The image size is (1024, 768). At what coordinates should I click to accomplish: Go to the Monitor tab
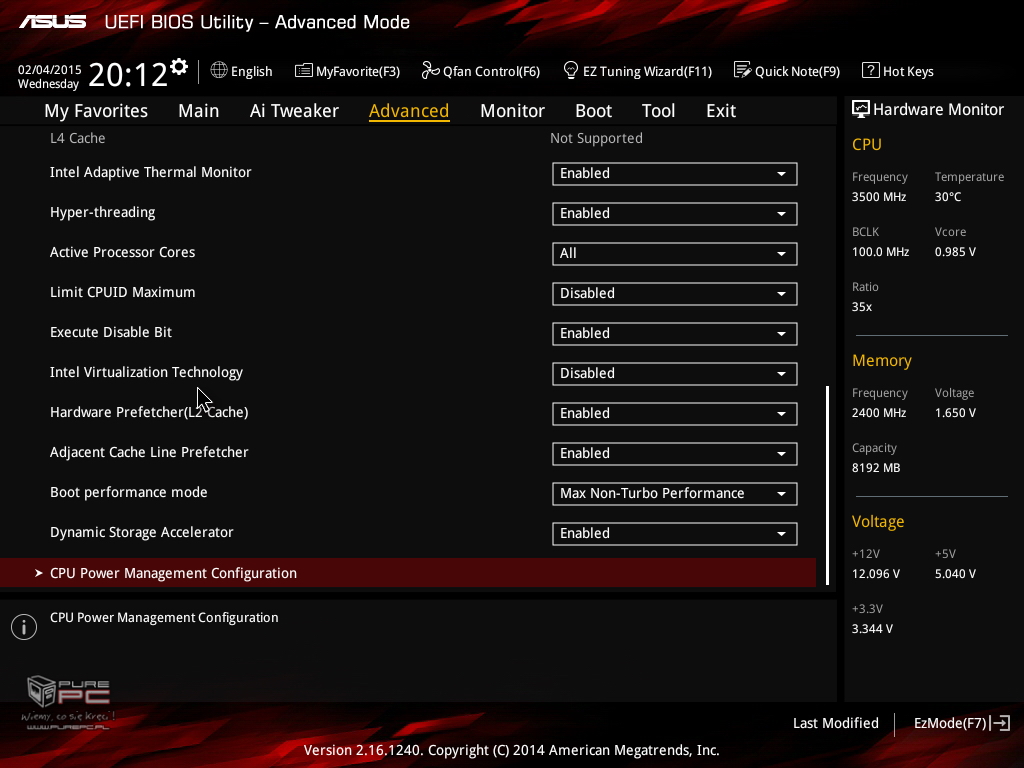[512, 111]
